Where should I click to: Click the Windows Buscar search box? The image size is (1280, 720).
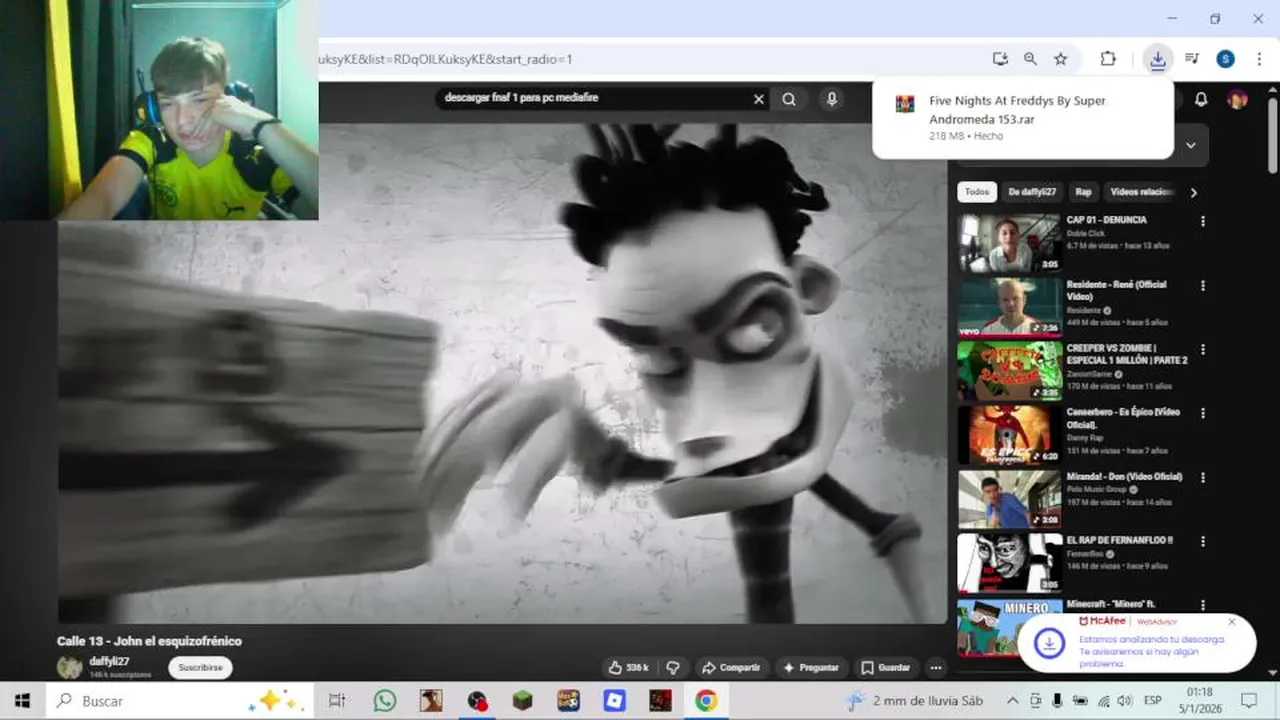tap(180, 701)
